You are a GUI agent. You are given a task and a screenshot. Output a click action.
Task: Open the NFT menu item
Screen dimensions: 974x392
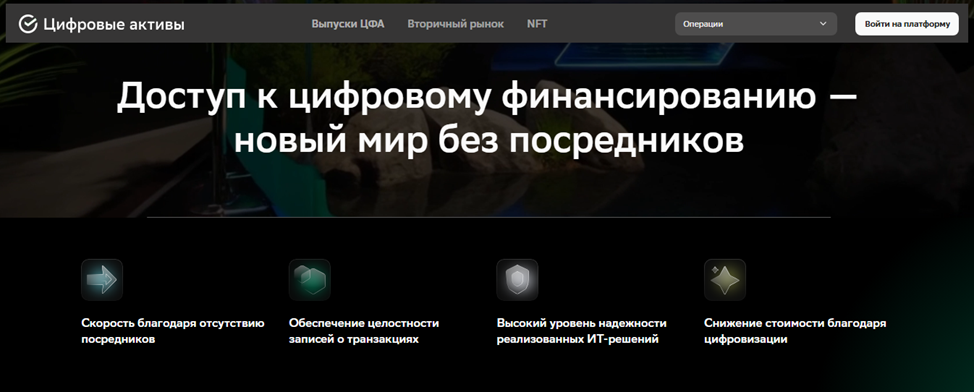pos(537,24)
